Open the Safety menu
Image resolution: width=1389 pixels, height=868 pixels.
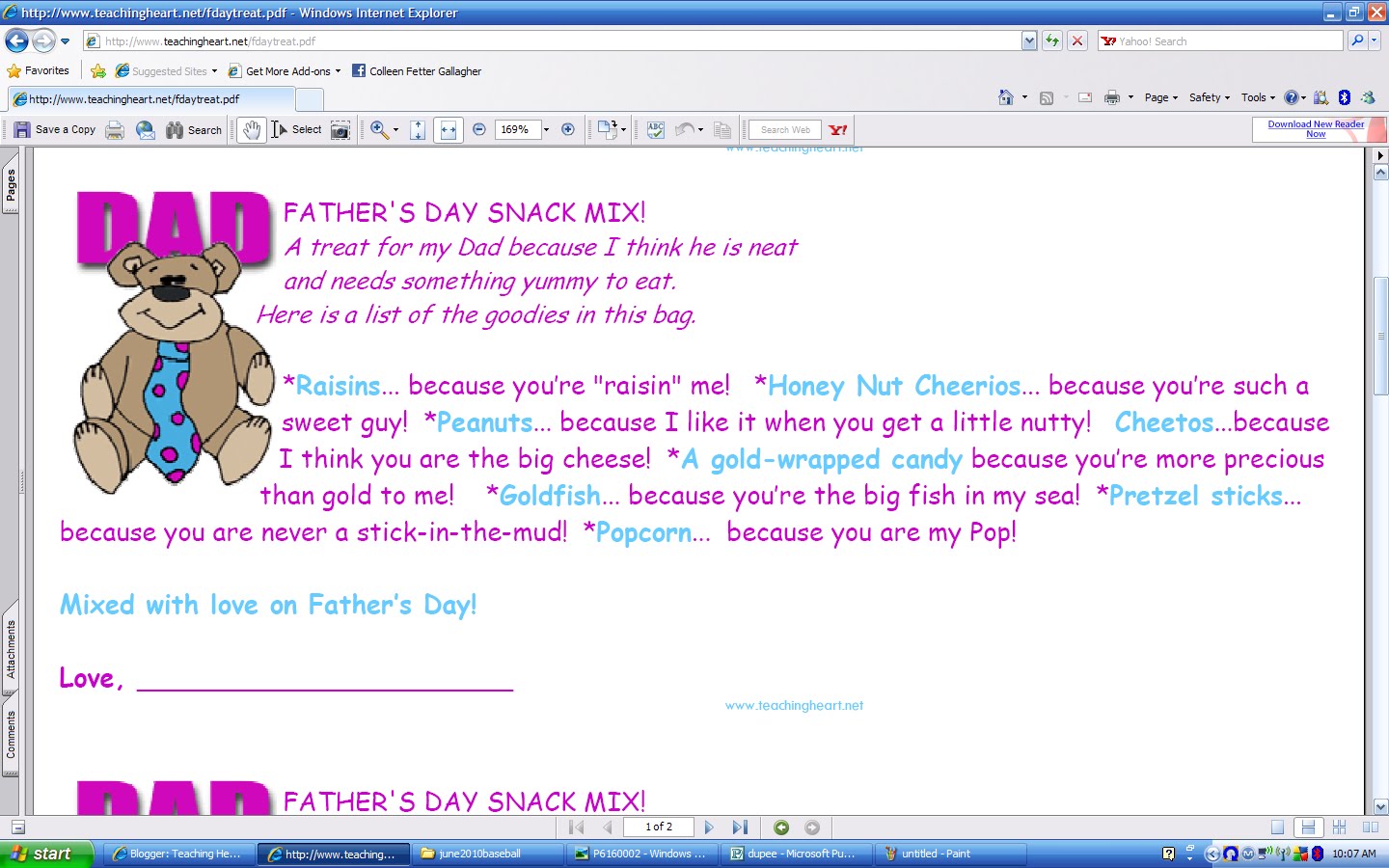click(x=1210, y=97)
